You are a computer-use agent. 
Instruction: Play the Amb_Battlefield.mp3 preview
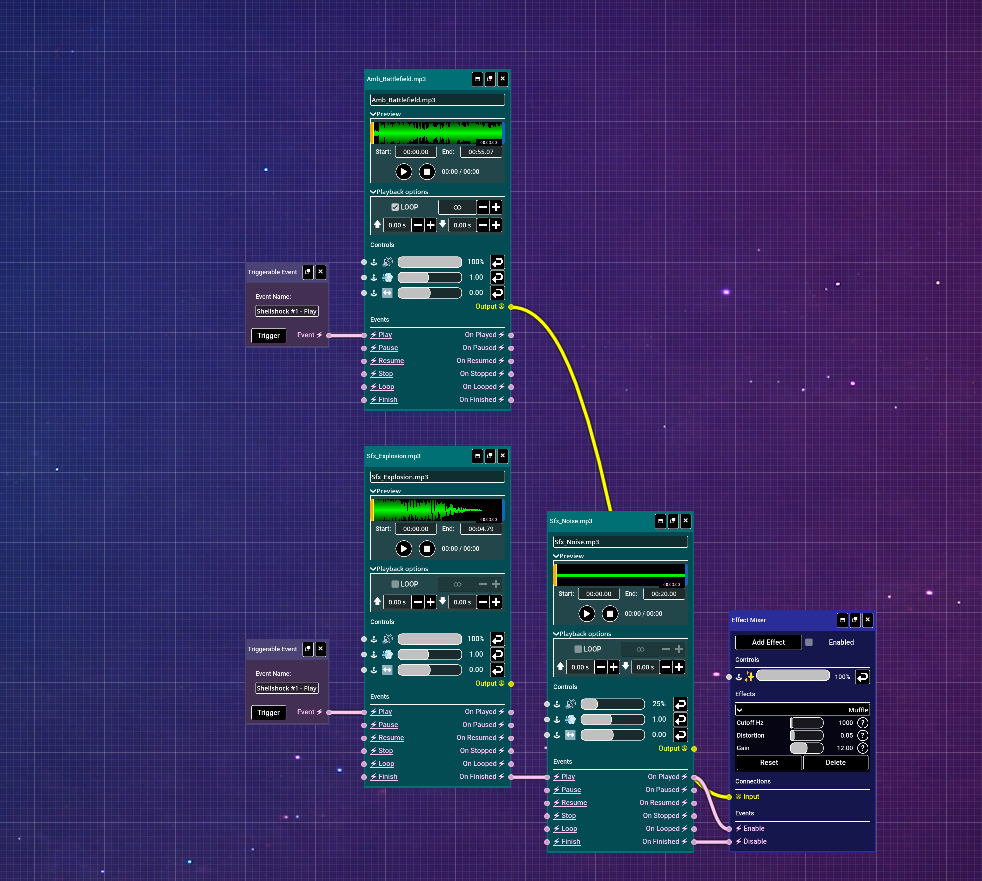(403, 171)
